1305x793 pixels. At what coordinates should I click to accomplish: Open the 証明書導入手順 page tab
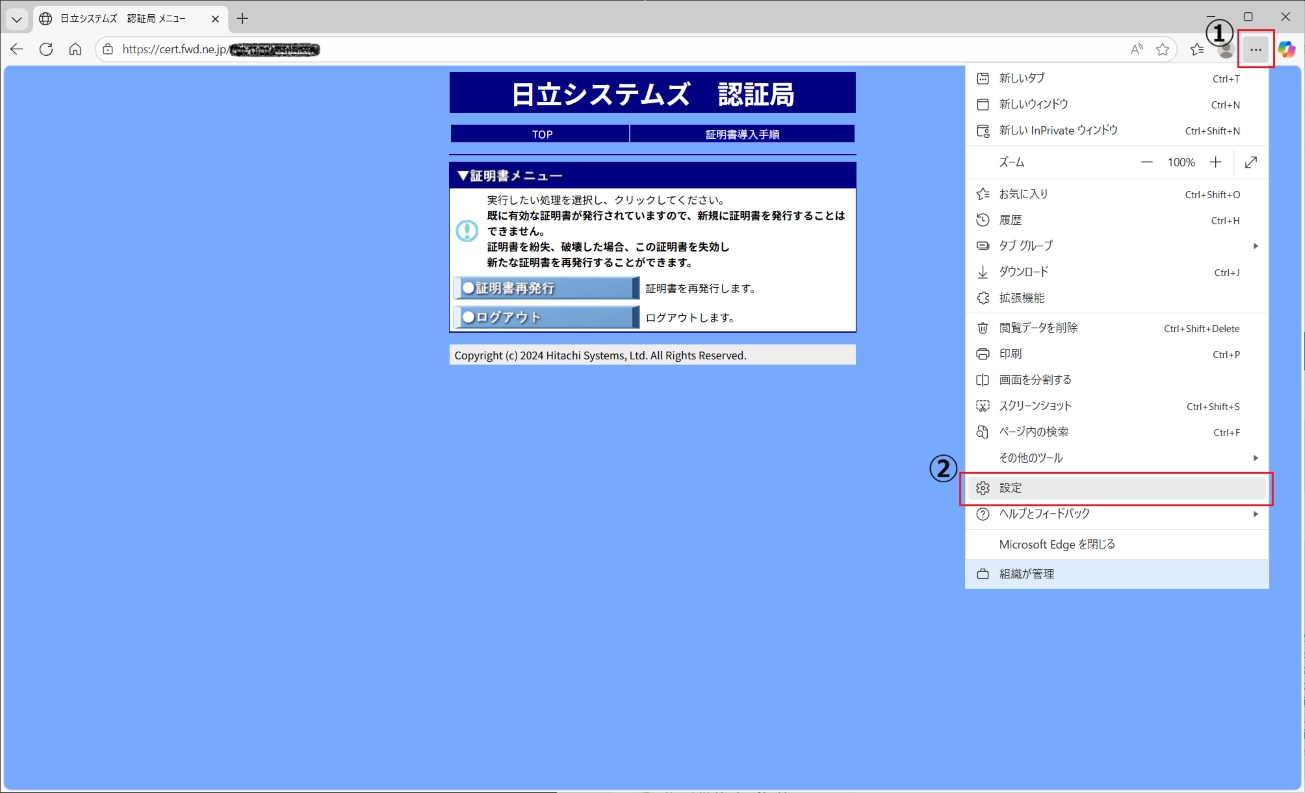742,134
